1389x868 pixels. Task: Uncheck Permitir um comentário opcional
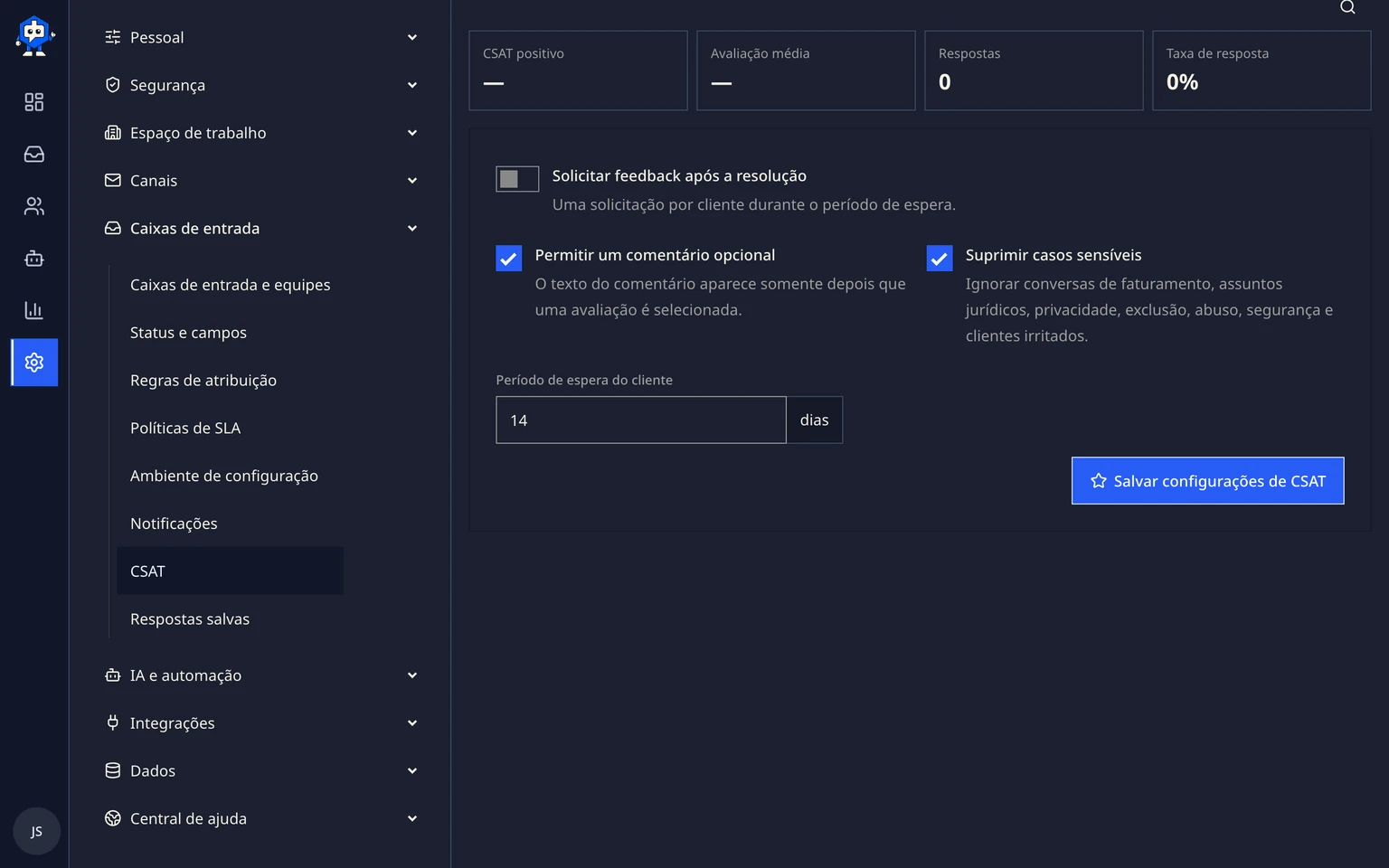tap(509, 259)
